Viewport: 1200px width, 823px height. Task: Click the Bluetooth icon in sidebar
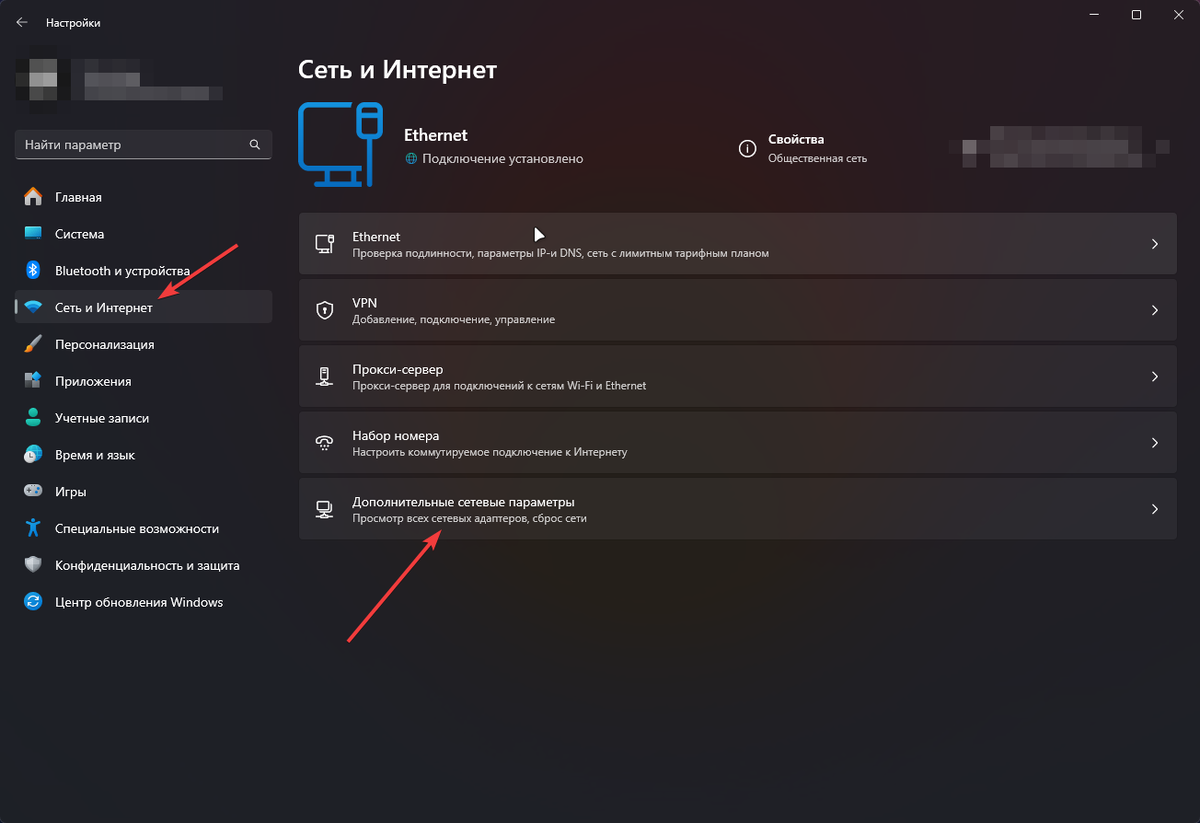point(33,271)
